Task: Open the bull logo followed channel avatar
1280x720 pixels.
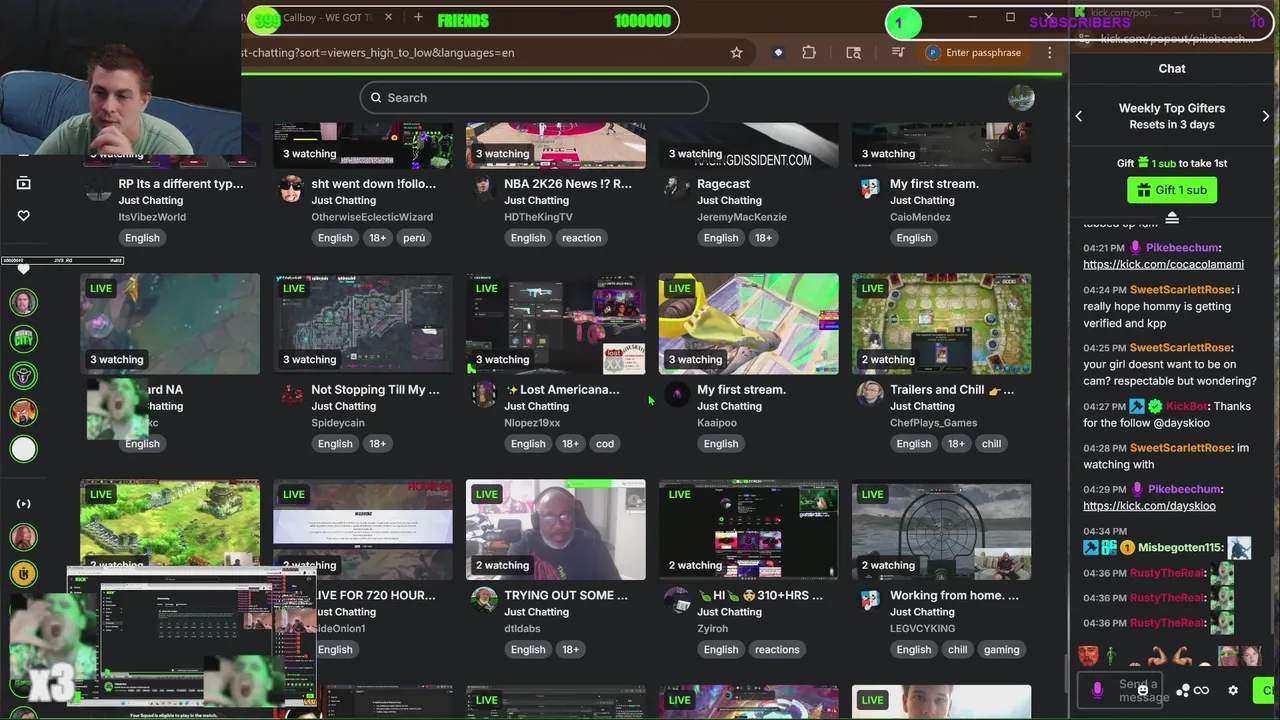Action: 24,376
